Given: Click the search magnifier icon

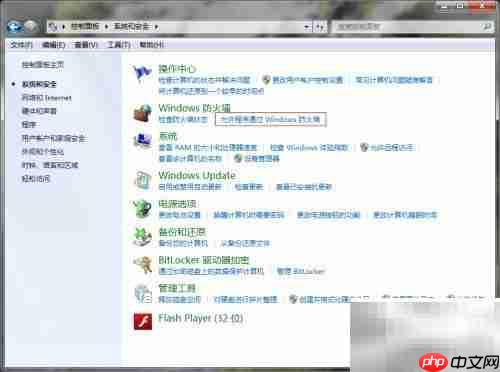Looking at the screenshot, I should click(487, 27).
